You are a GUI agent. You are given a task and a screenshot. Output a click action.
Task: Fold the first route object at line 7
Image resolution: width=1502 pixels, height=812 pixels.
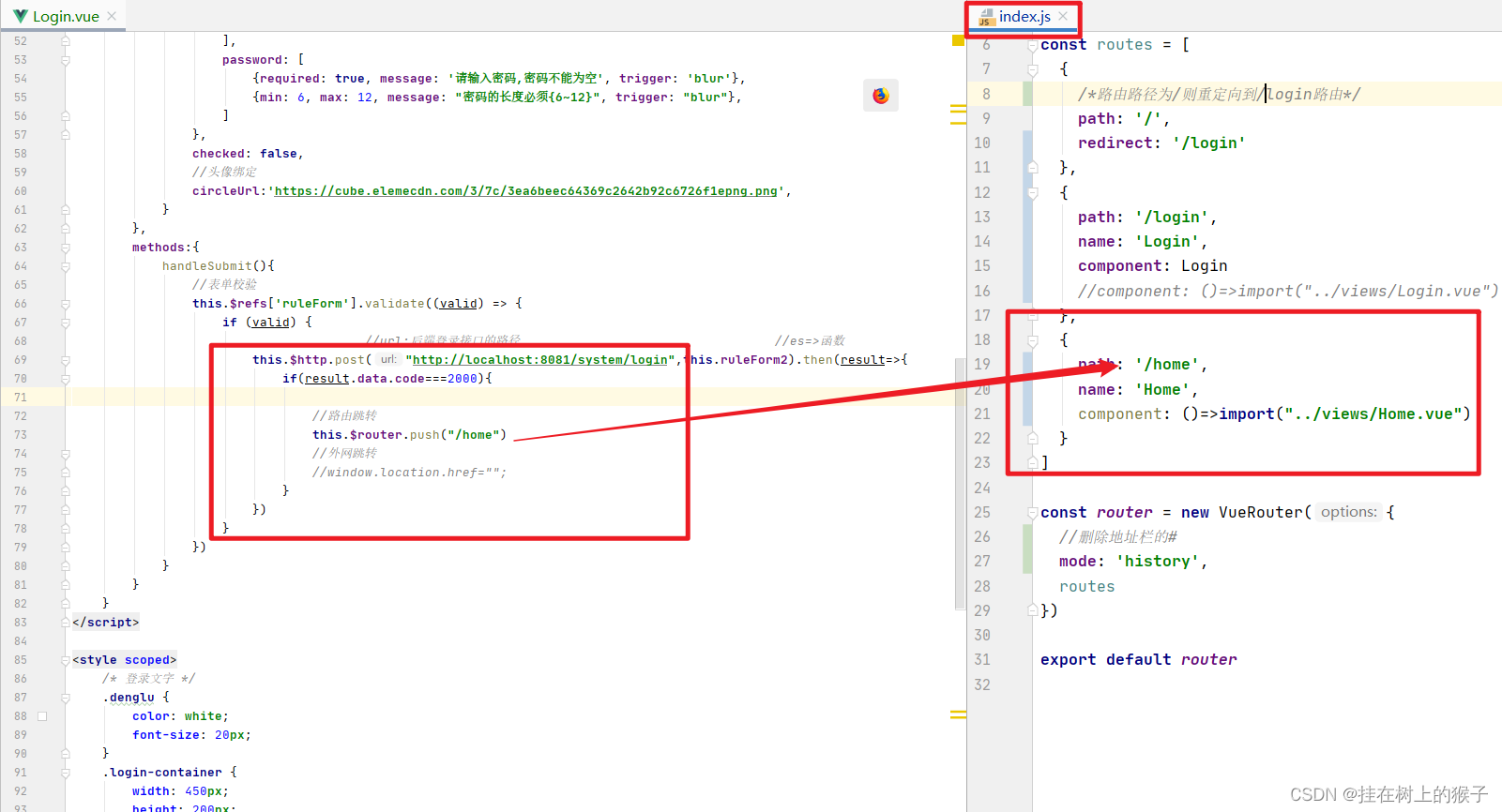(x=1032, y=69)
